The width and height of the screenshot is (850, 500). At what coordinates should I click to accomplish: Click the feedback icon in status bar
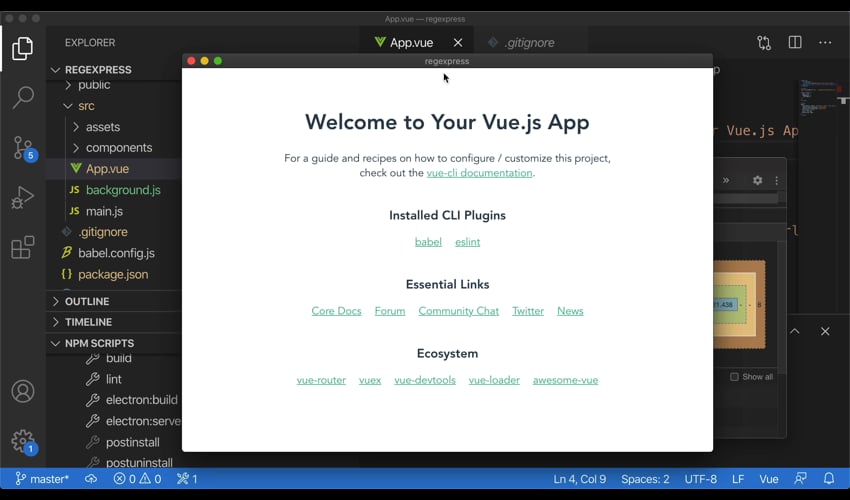coord(800,479)
